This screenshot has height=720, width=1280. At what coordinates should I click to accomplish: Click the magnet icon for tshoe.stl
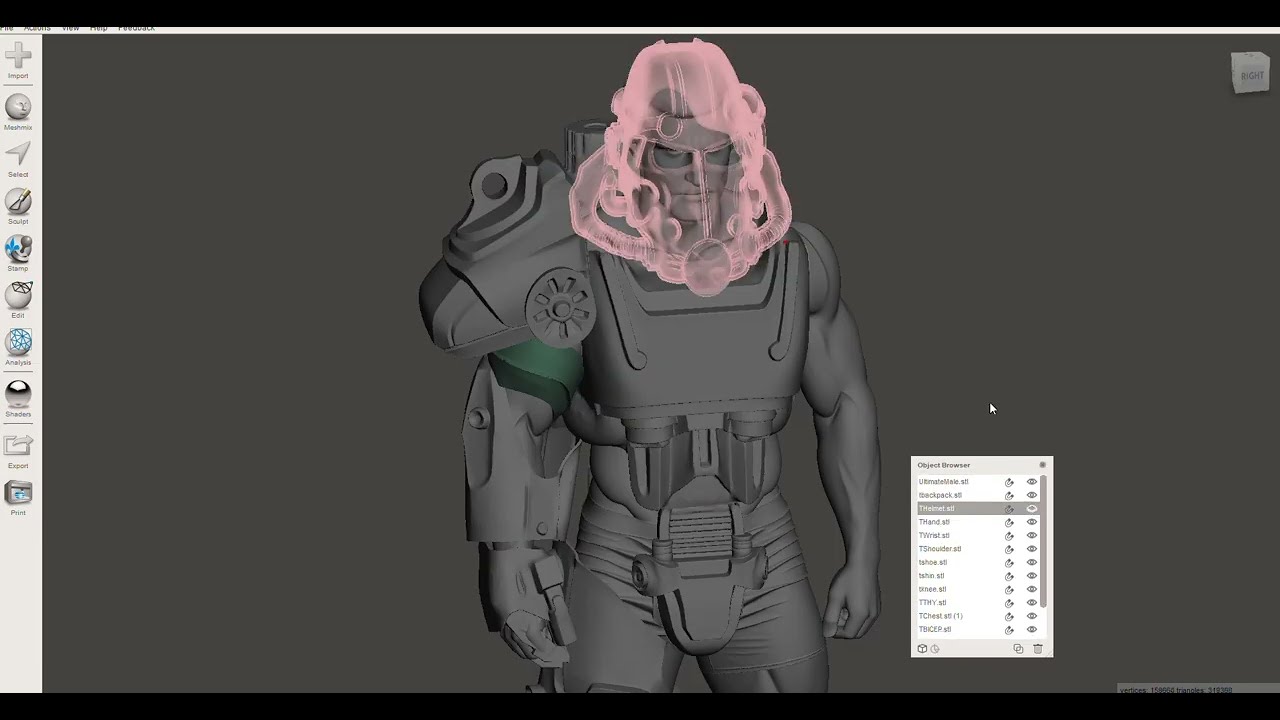pyautogui.click(x=1009, y=562)
